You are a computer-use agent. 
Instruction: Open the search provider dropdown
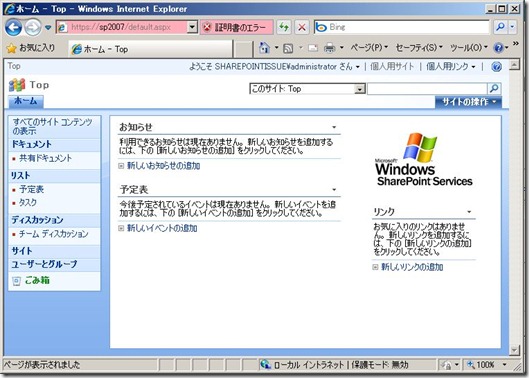pos(512,27)
